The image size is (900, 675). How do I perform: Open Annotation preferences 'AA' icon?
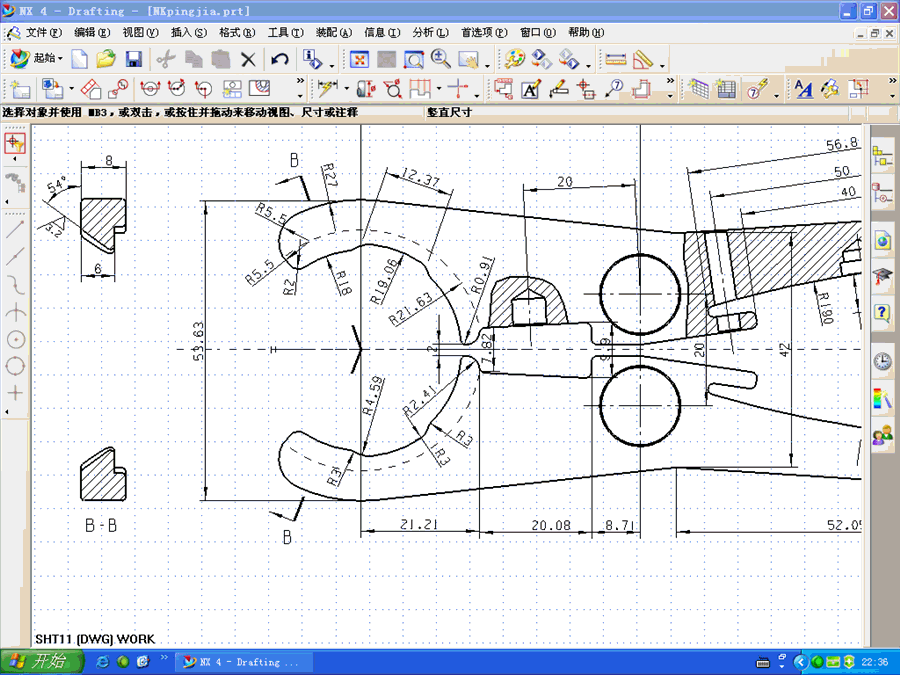[804, 89]
